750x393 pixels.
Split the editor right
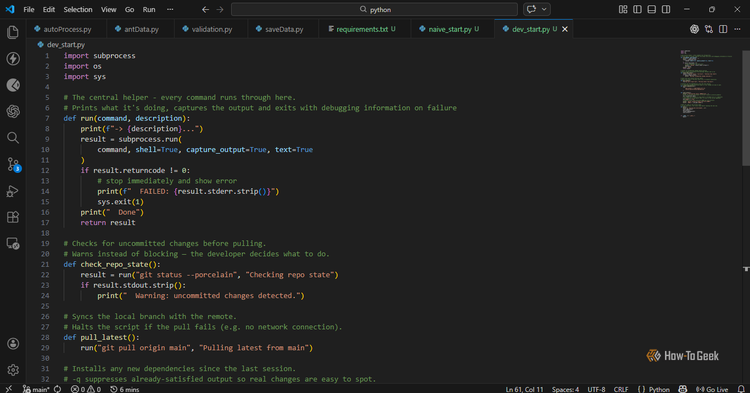pyautogui.click(x=723, y=29)
